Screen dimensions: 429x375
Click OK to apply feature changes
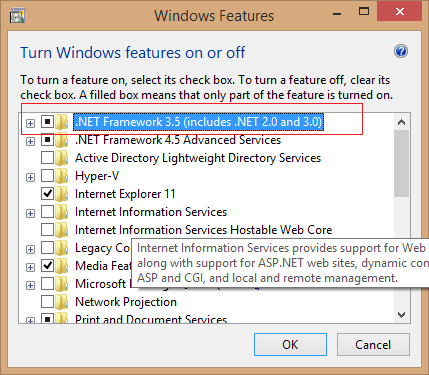[290, 345]
